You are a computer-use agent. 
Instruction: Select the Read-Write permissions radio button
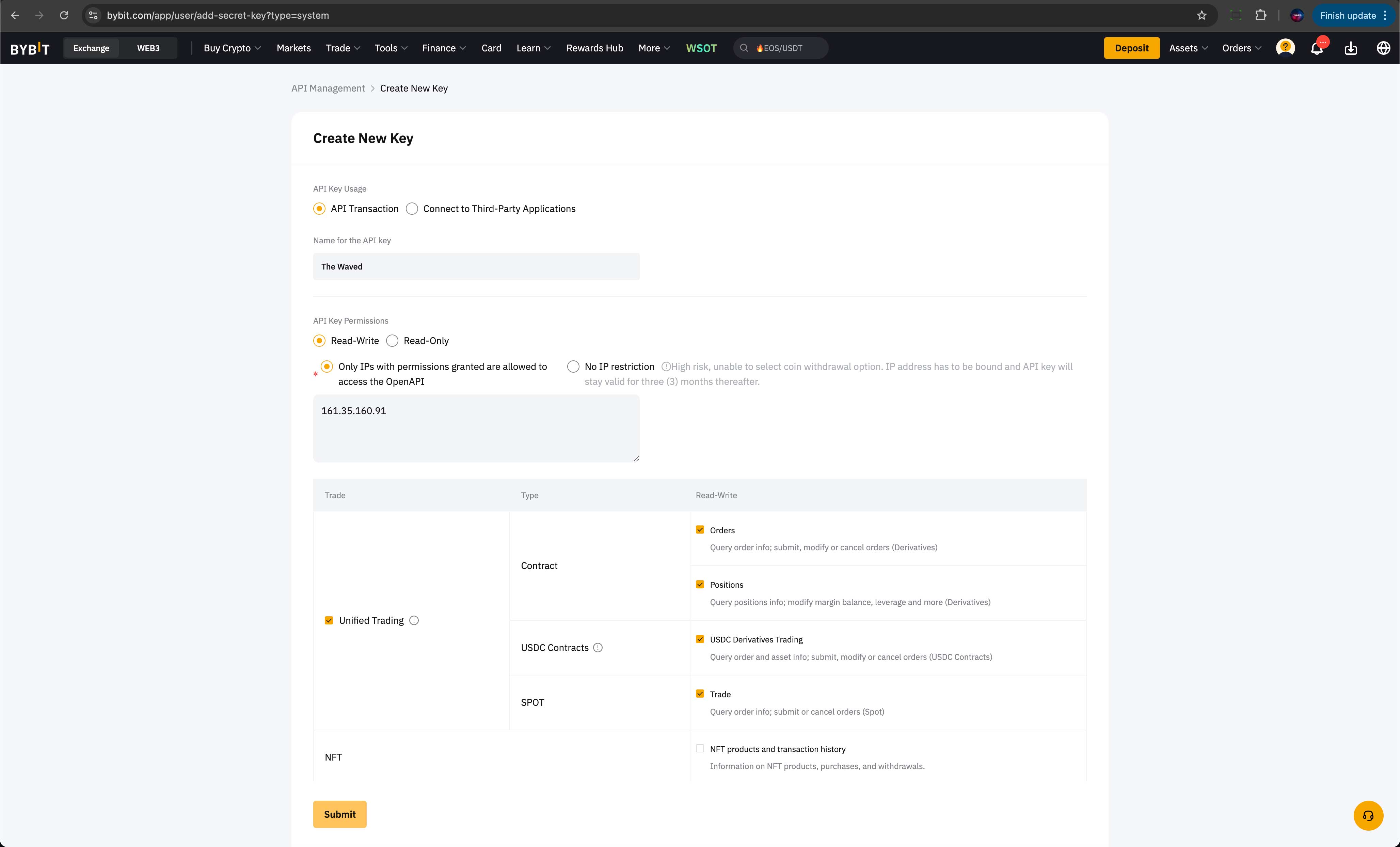320,341
